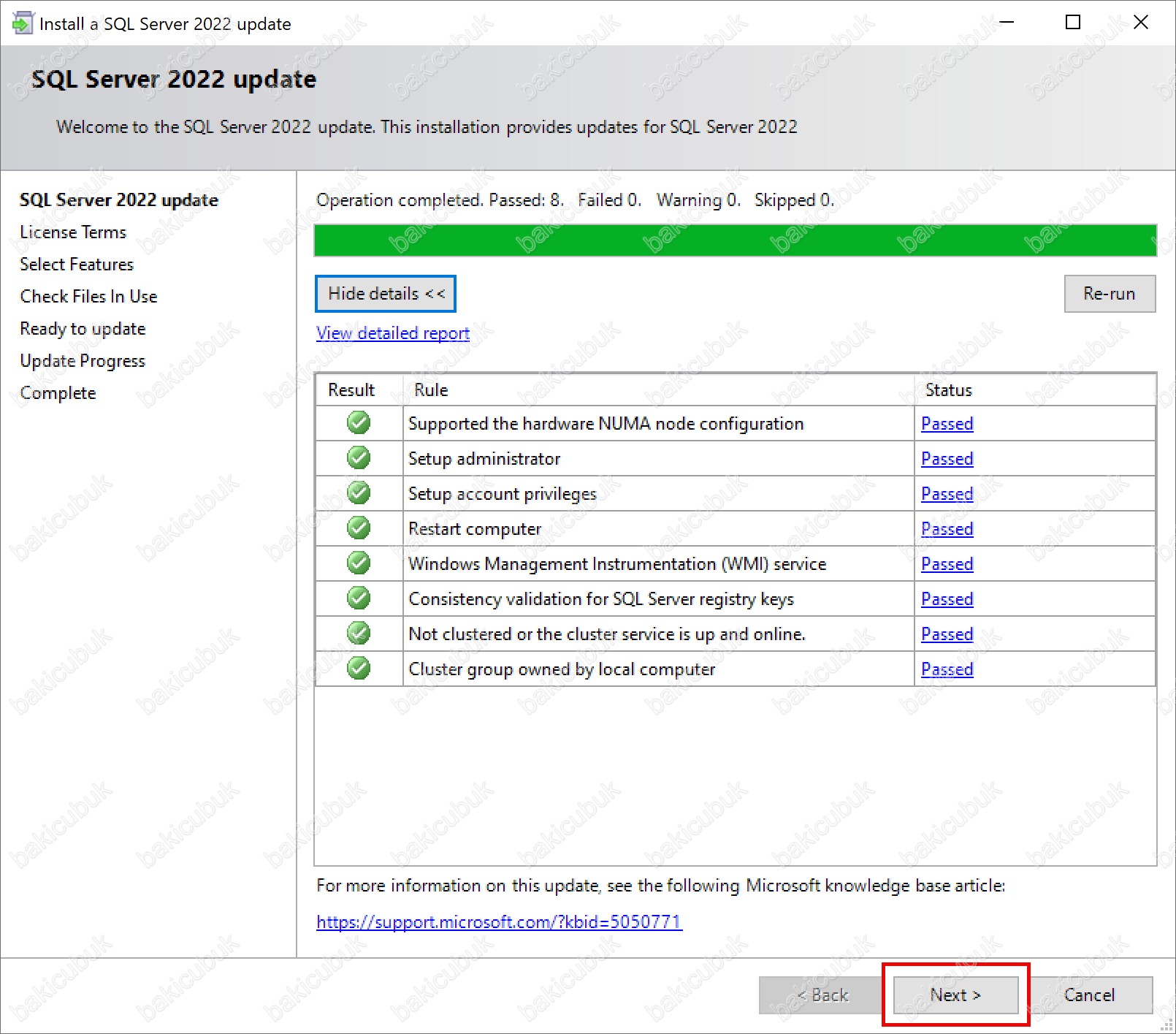
Task: Open Passed status for Setup account privileges
Action: (x=947, y=494)
